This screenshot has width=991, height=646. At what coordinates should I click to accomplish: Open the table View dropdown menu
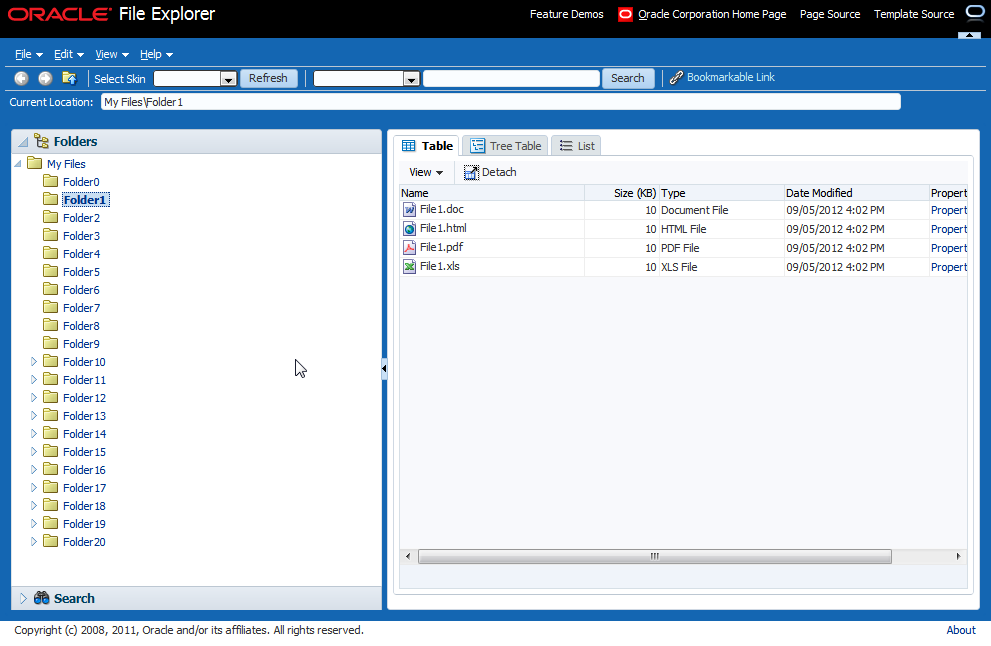[426, 173]
